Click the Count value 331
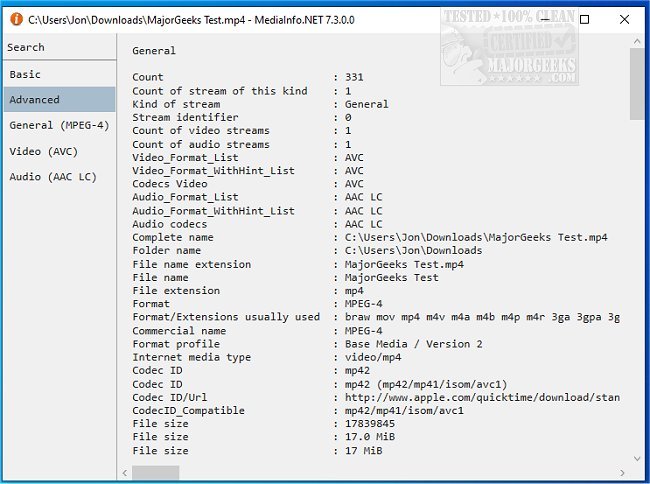 click(355, 77)
